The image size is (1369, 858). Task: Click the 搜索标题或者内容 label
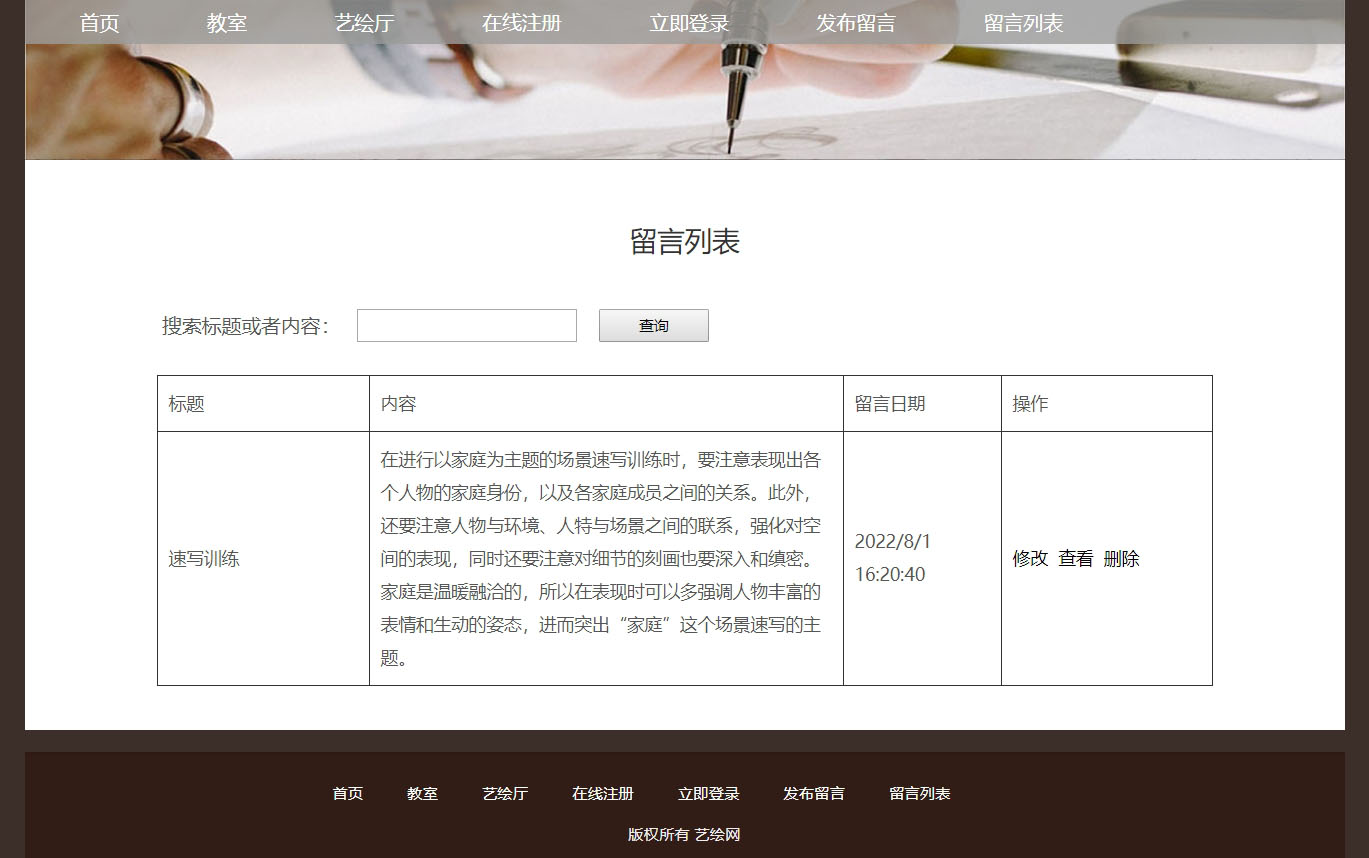[246, 326]
